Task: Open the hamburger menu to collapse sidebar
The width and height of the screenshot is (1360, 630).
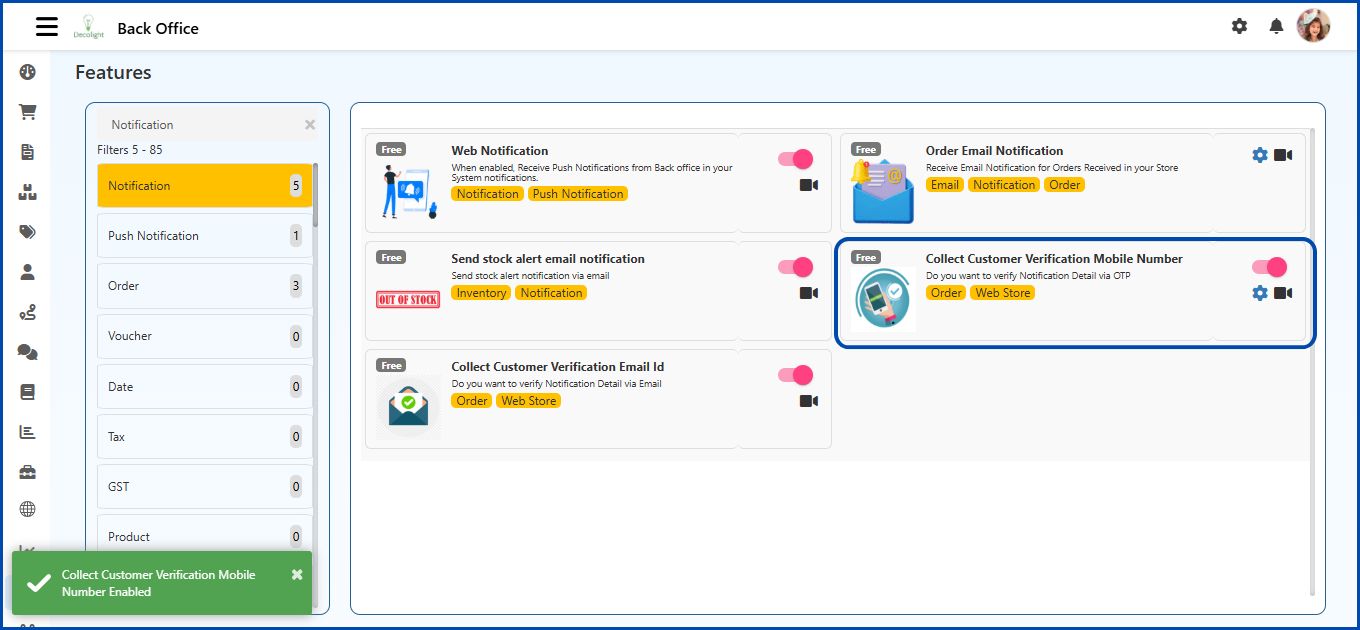Action: (46, 26)
